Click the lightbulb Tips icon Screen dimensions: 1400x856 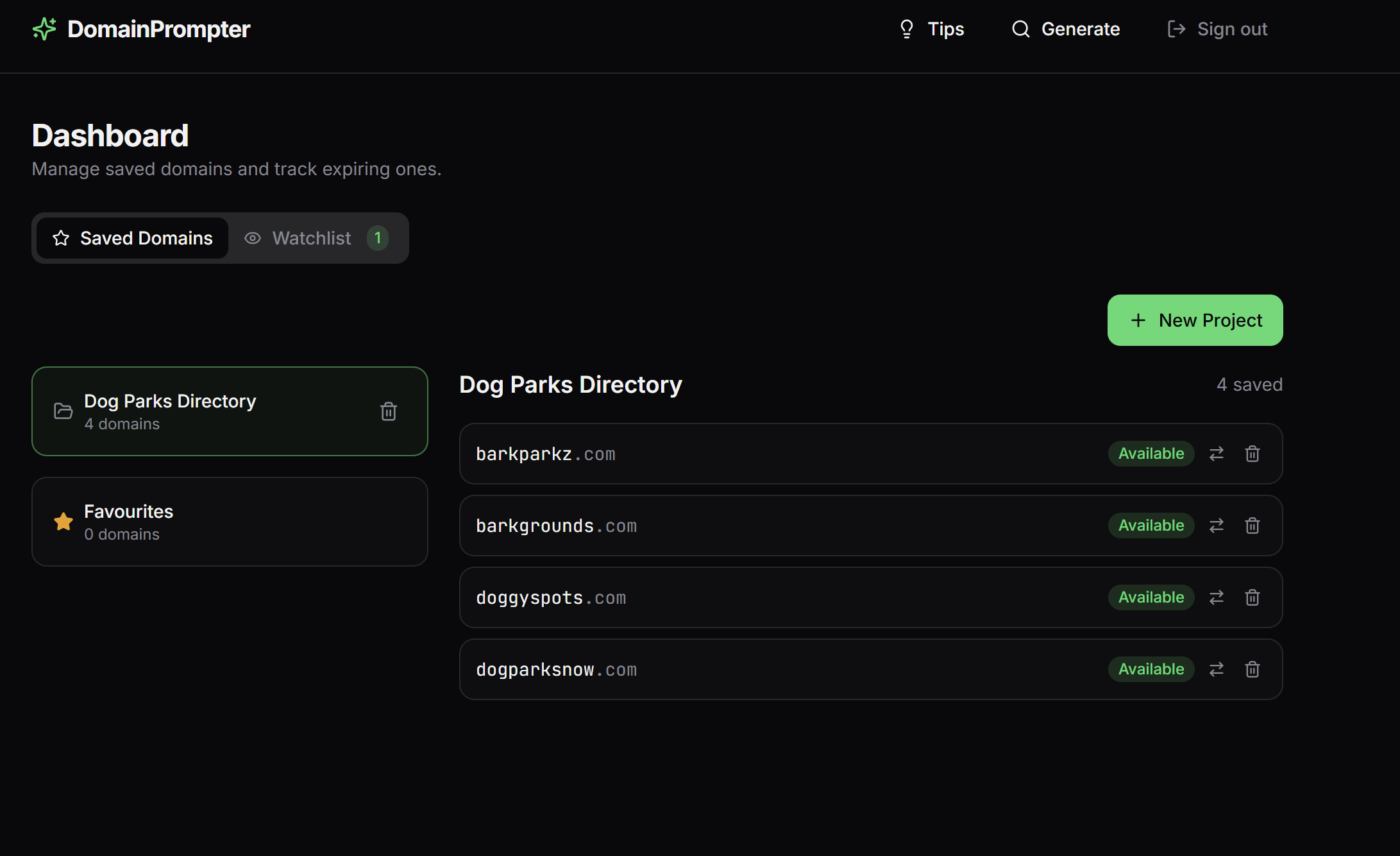(x=906, y=29)
